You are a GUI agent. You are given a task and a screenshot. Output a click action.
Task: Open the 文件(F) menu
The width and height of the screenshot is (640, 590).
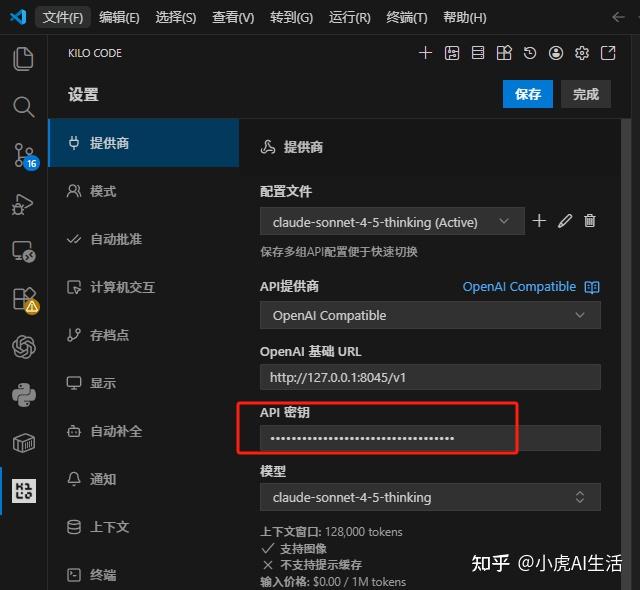(63, 18)
